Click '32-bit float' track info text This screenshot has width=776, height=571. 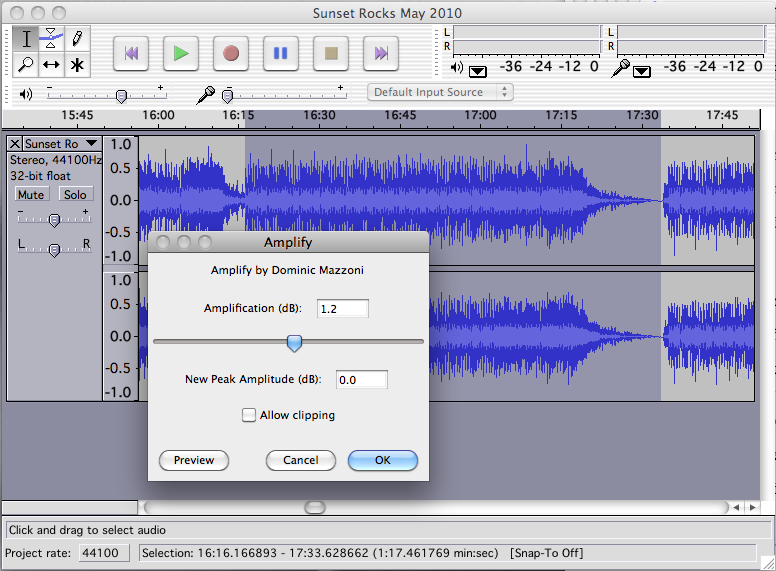click(x=41, y=176)
